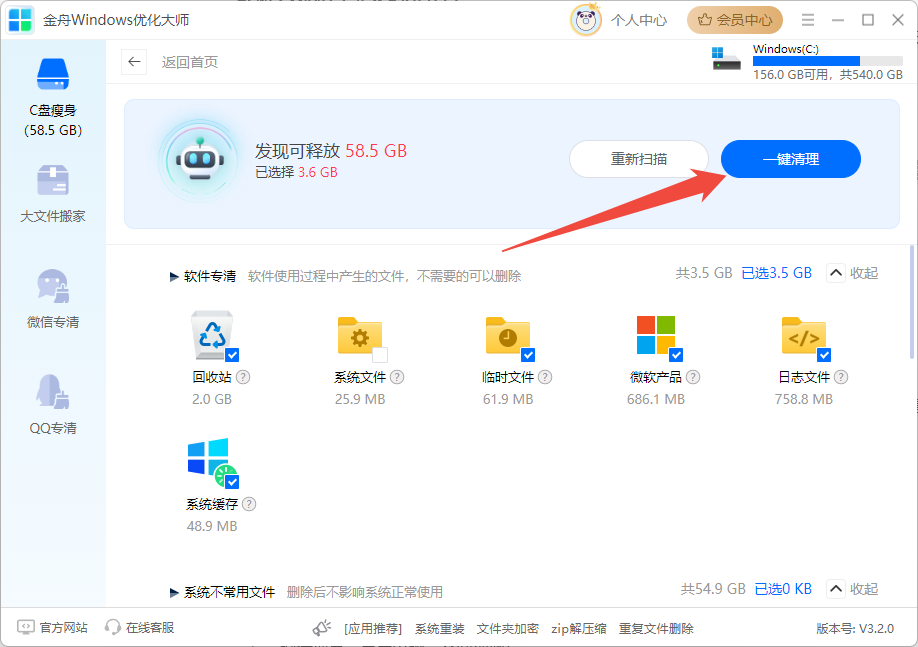Show help for 回收站 question mark
This screenshot has height=647, width=918.
243,377
